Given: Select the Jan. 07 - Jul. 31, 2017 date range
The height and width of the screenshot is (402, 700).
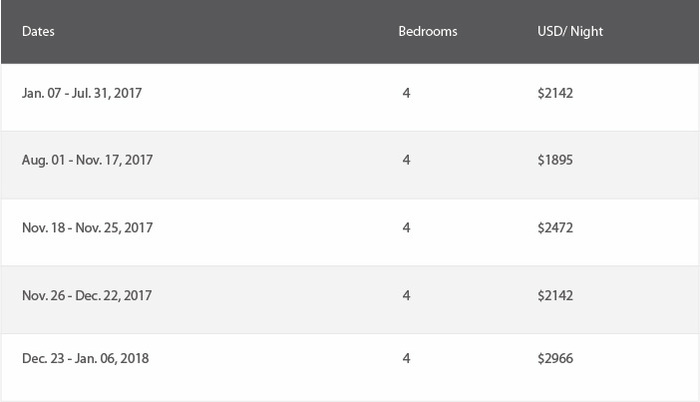Looking at the screenshot, I should pyautogui.click(x=82, y=93).
